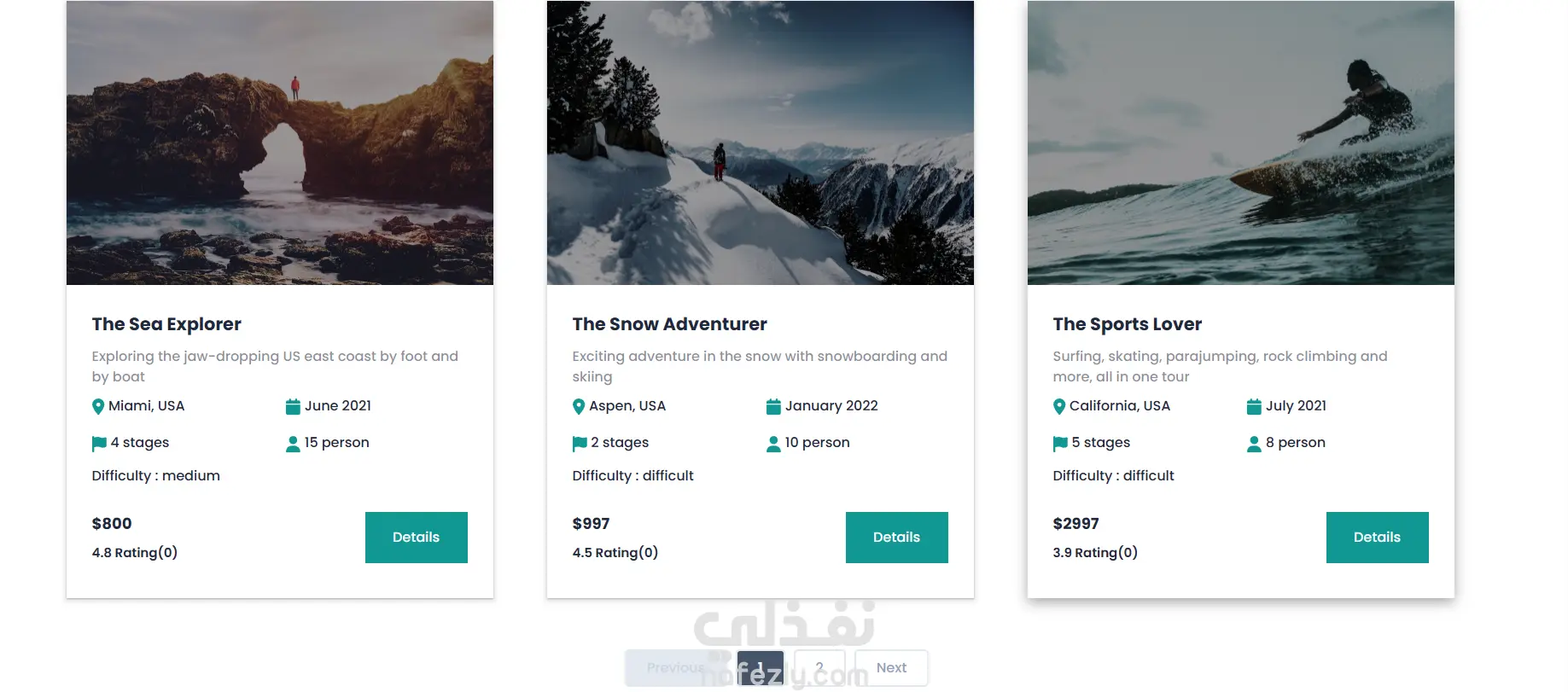Click the person icon next to 15 person
1568x692 pixels.
pyautogui.click(x=293, y=444)
